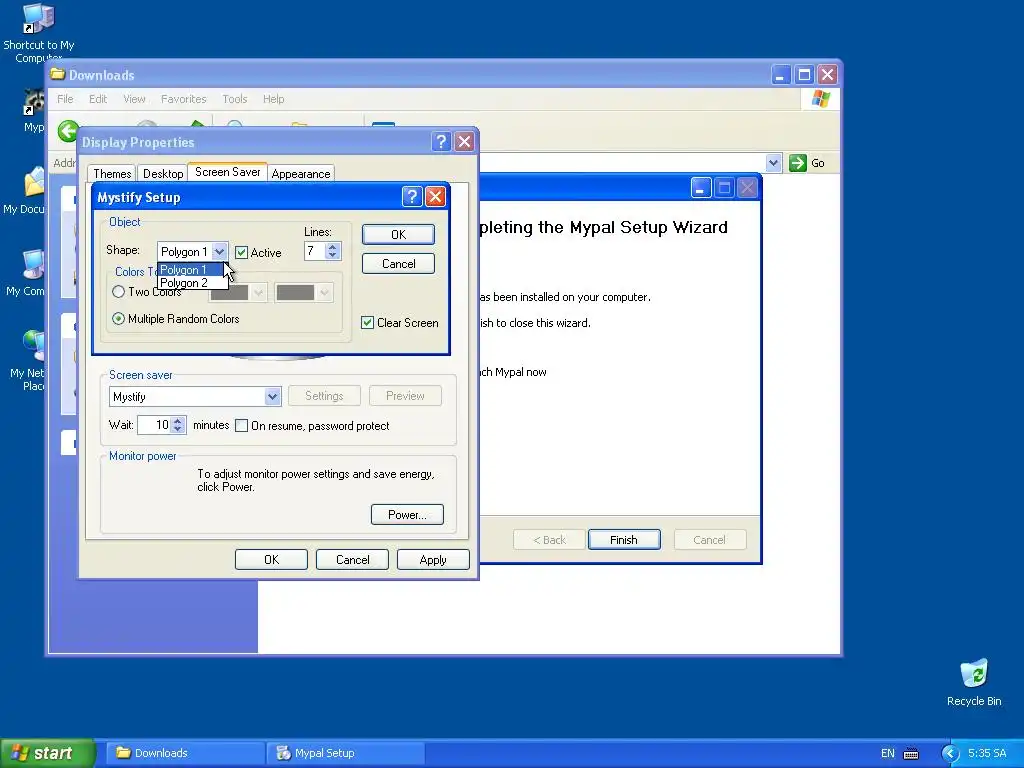Image resolution: width=1024 pixels, height=768 pixels.
Task: Click Cancel in Display Properties
Action: pyautogui.click(x=352, y=560)
